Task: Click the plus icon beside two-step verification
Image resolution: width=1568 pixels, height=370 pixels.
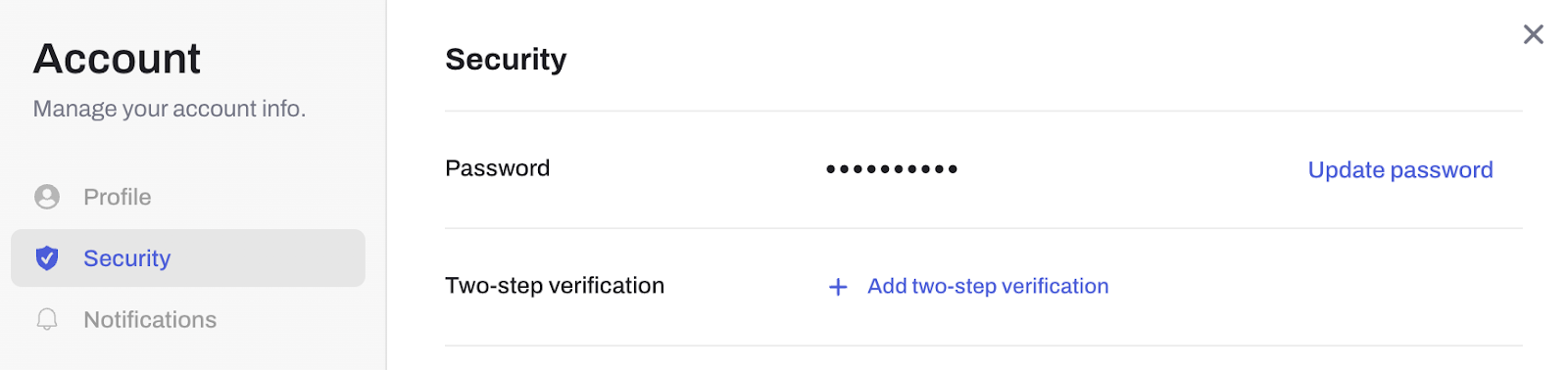Action: coord(838,287)
